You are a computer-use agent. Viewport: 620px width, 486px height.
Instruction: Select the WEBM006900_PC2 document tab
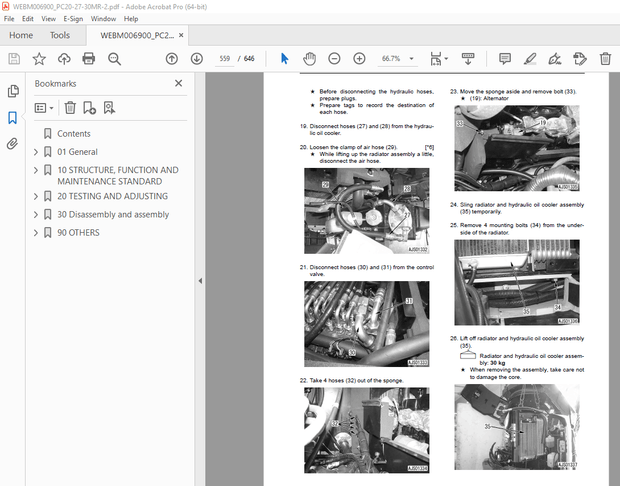[x=137, y=35]
